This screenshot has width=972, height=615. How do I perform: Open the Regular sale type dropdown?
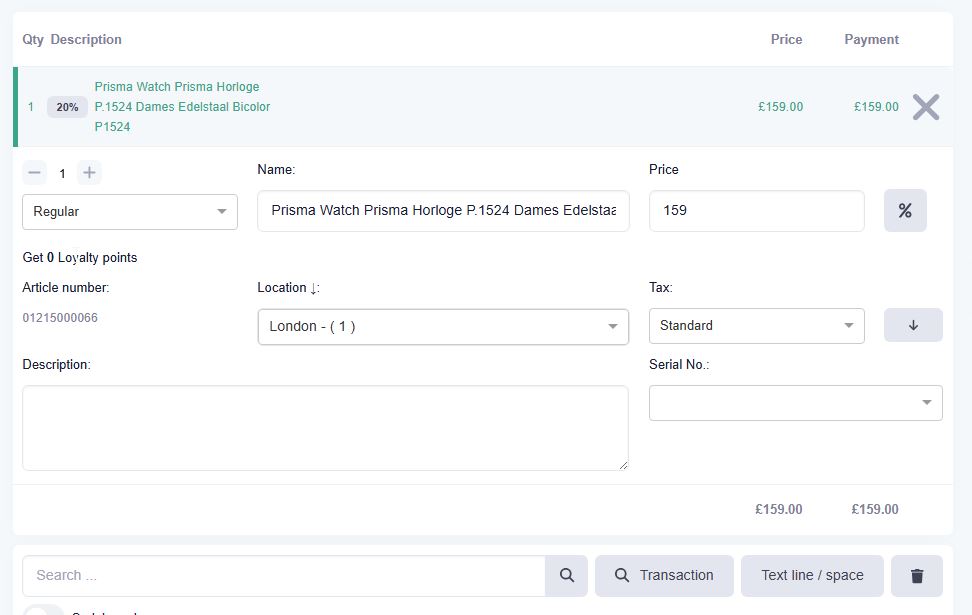(130, 212)
